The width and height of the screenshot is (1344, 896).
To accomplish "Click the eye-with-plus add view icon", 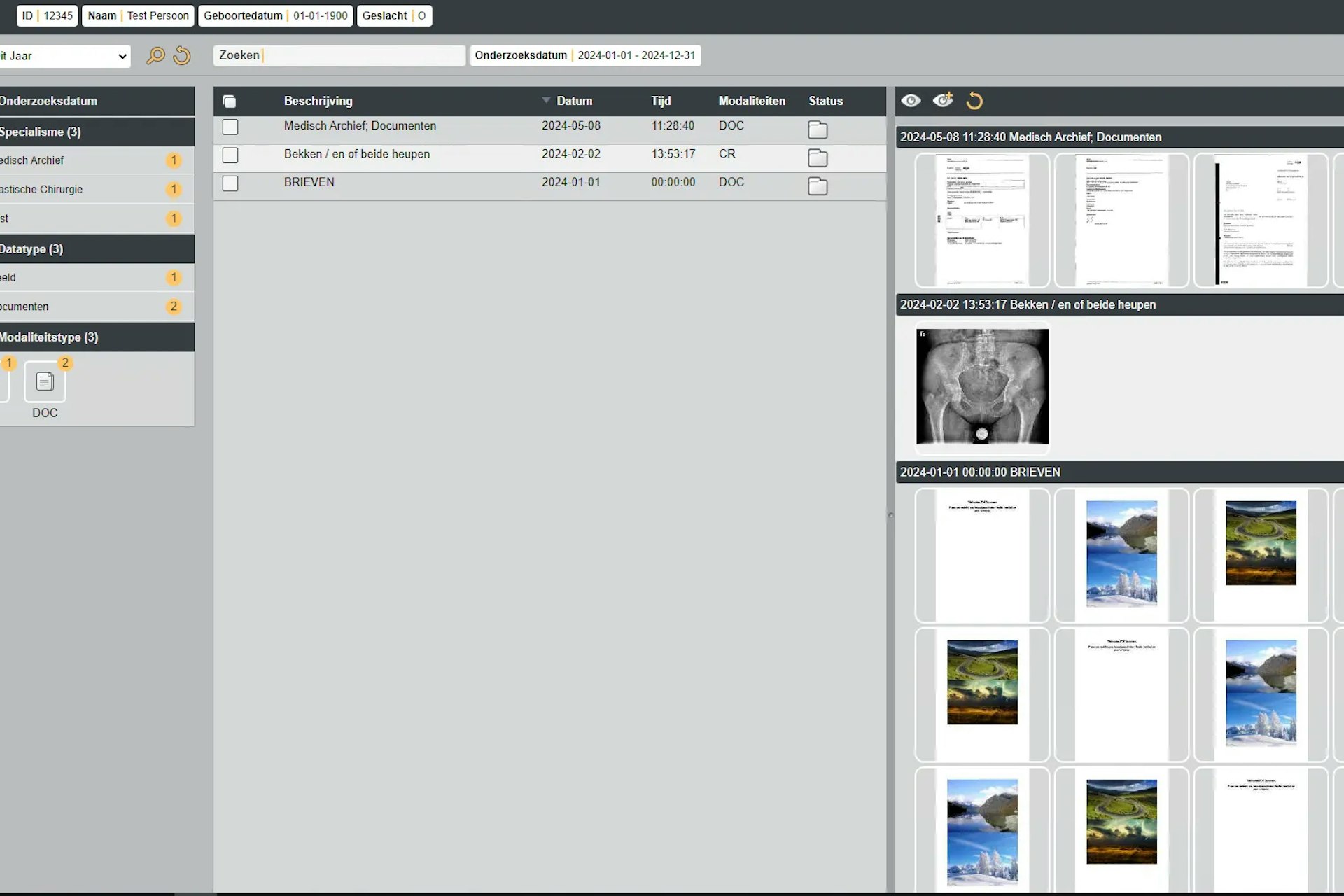I will [943, 100].
